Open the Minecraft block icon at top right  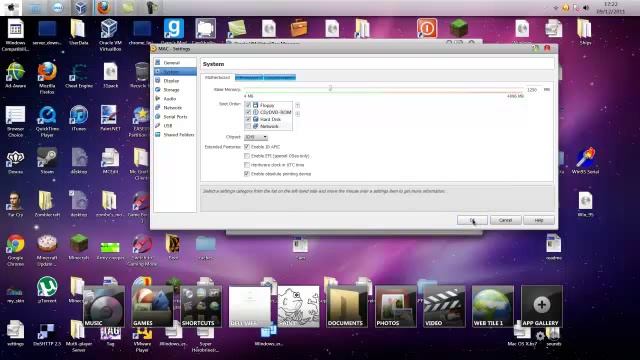[459, 28]
